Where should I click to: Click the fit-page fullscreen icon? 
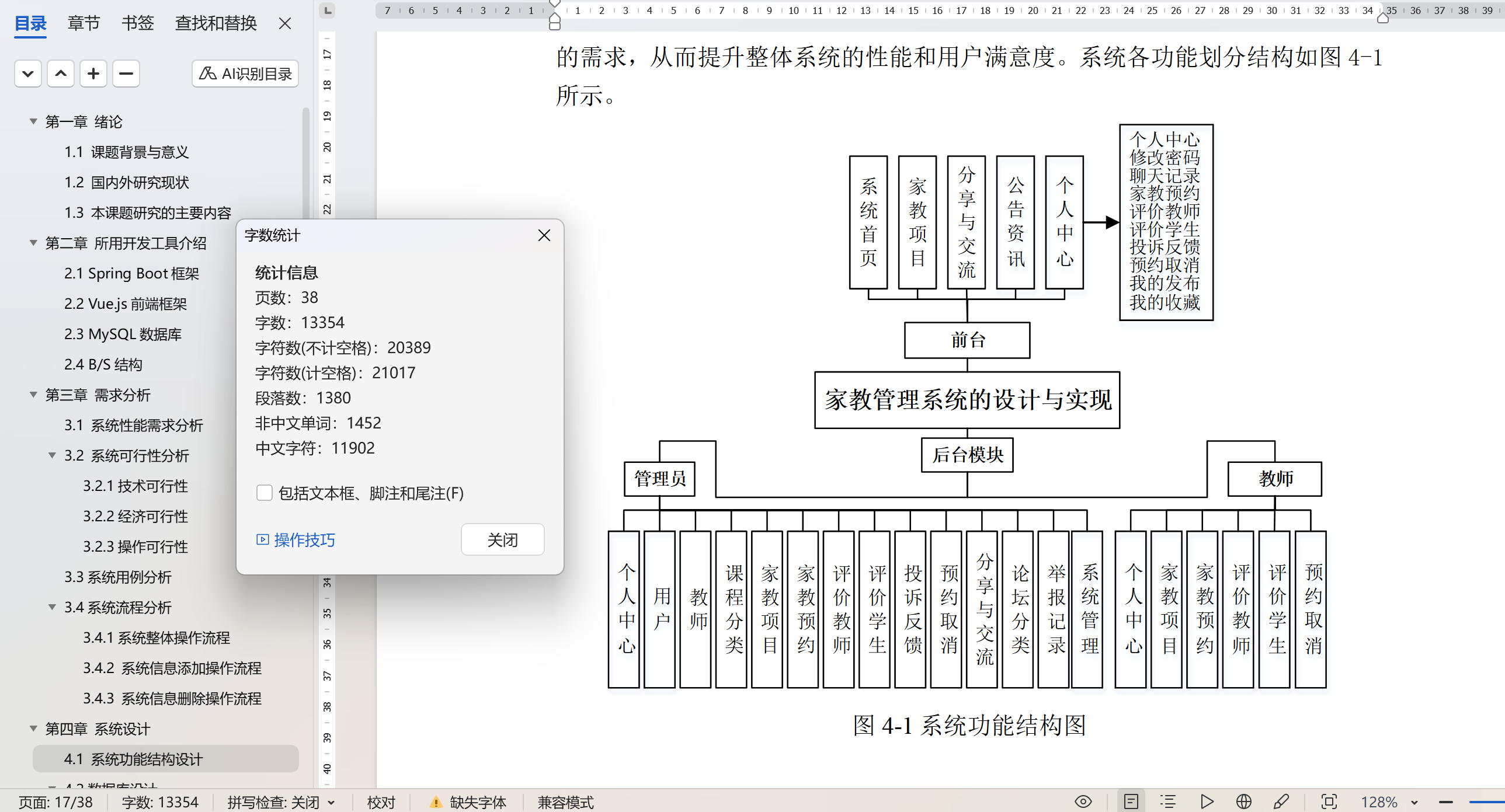point(1329,801)
